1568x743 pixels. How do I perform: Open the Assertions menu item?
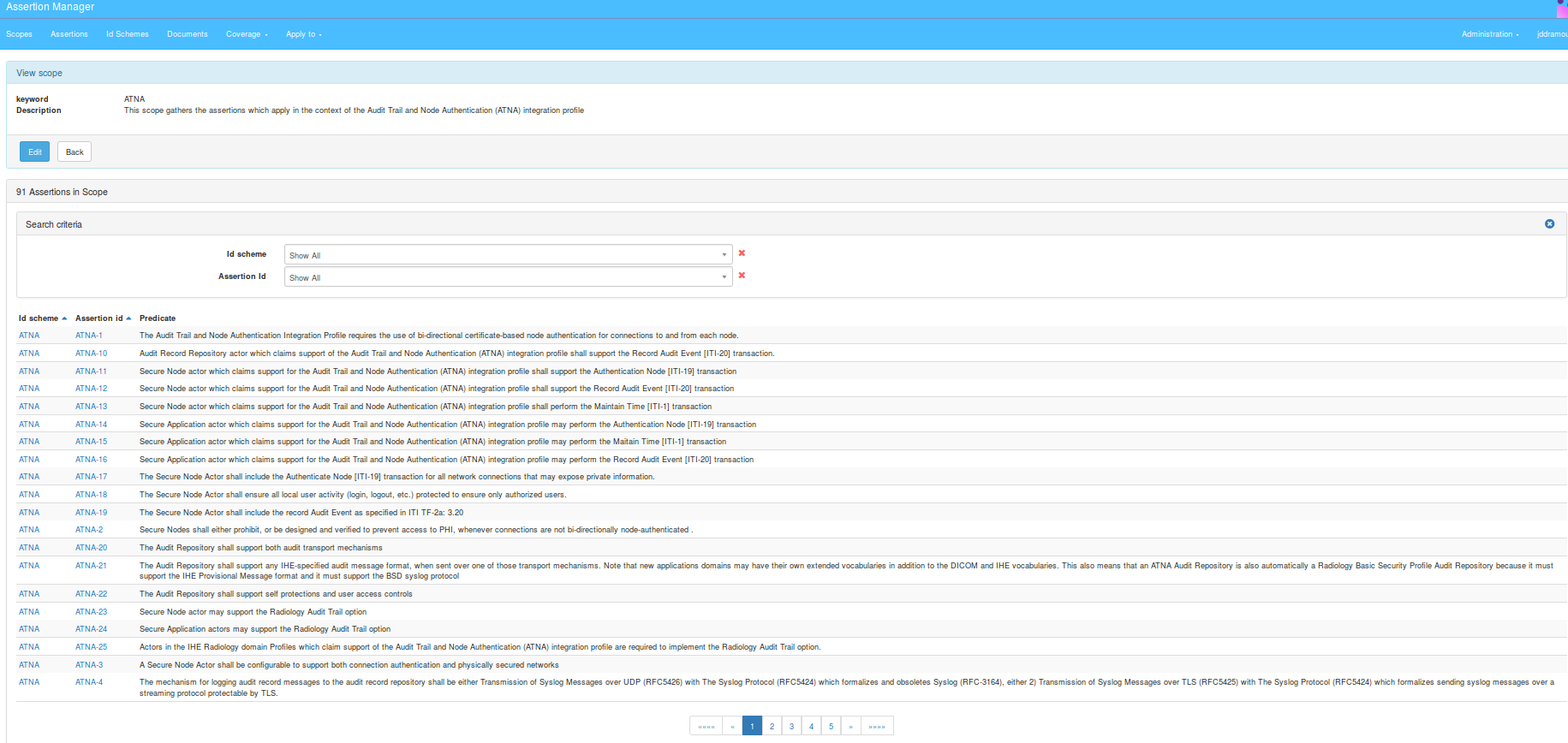point(69,34)
